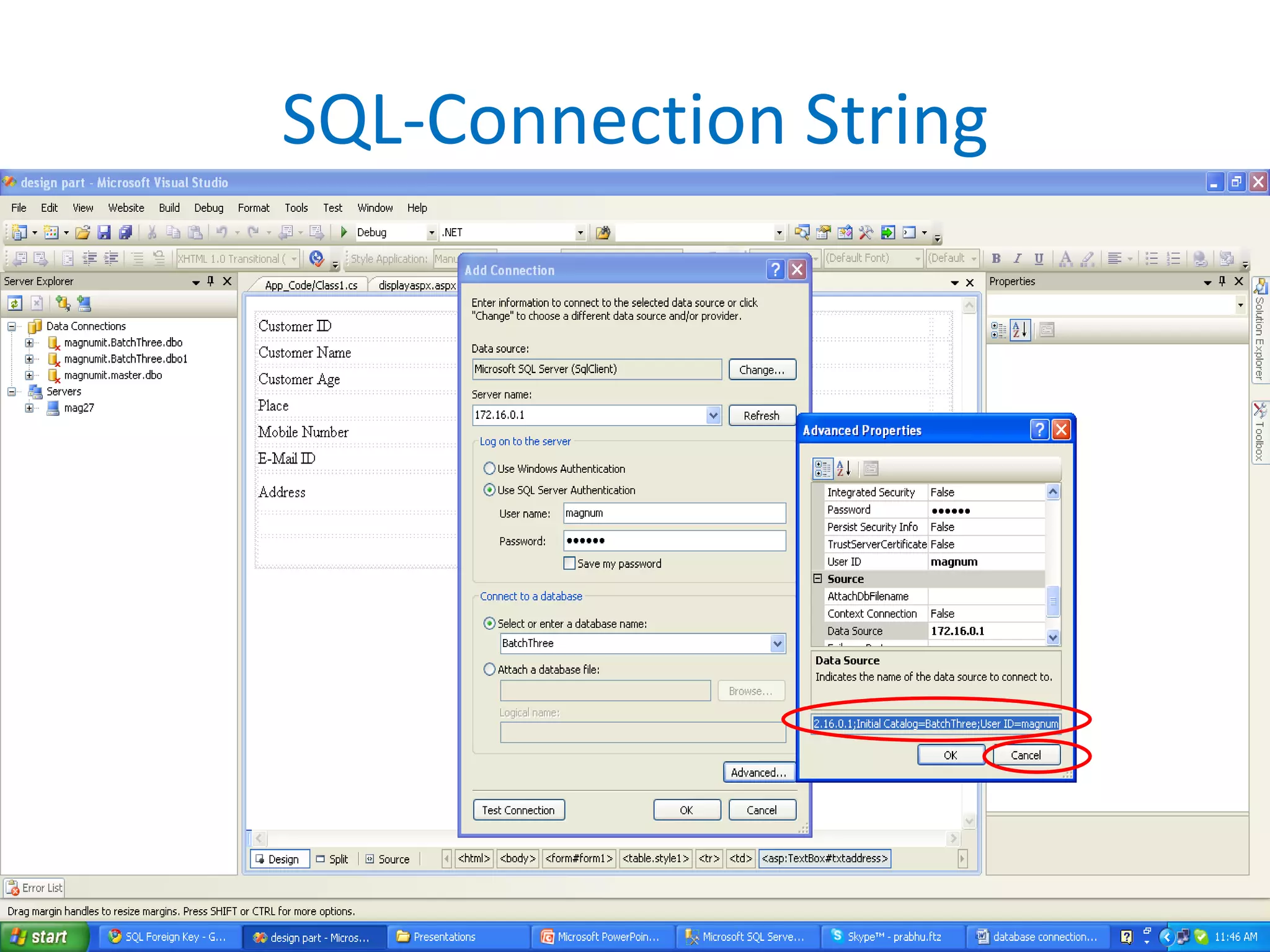Switch to Source view tab

pos(388,859)
